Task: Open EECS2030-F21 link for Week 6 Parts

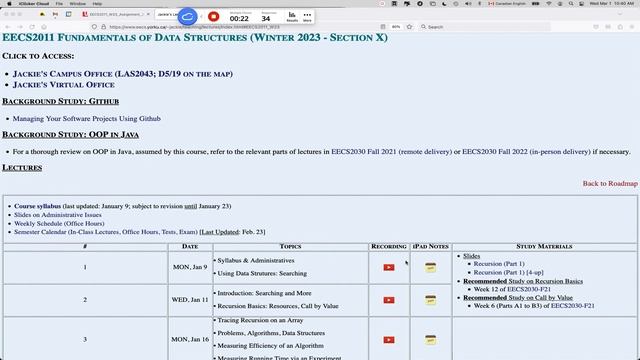Action: (573, 306)
